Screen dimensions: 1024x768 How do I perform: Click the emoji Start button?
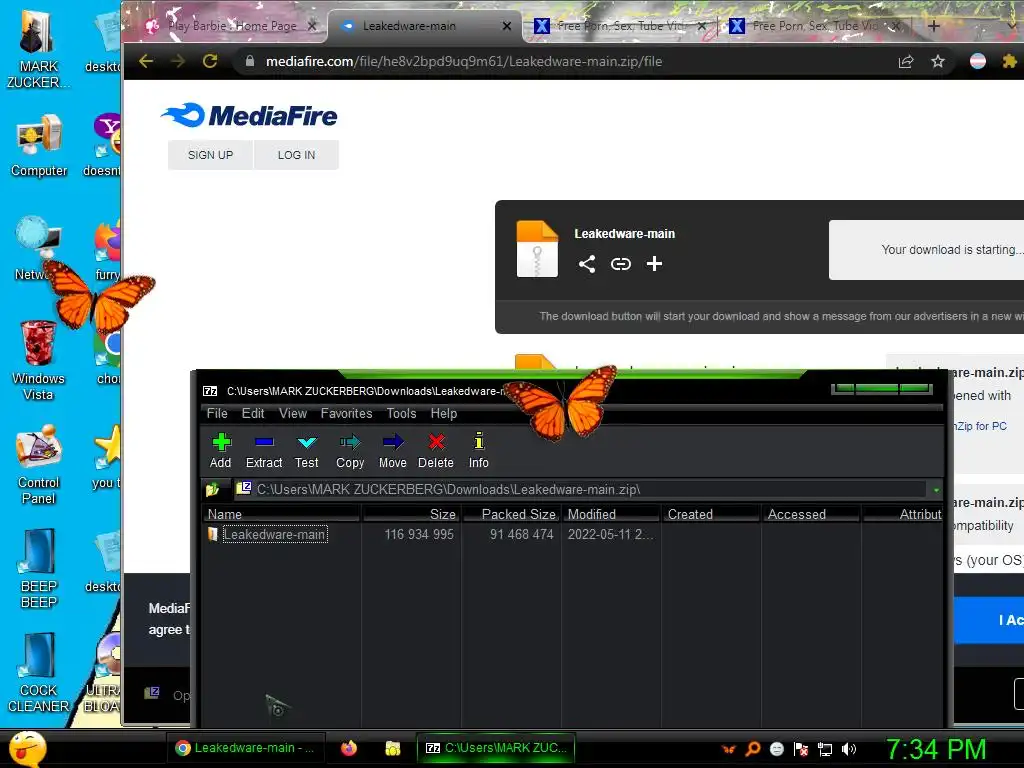27,748
